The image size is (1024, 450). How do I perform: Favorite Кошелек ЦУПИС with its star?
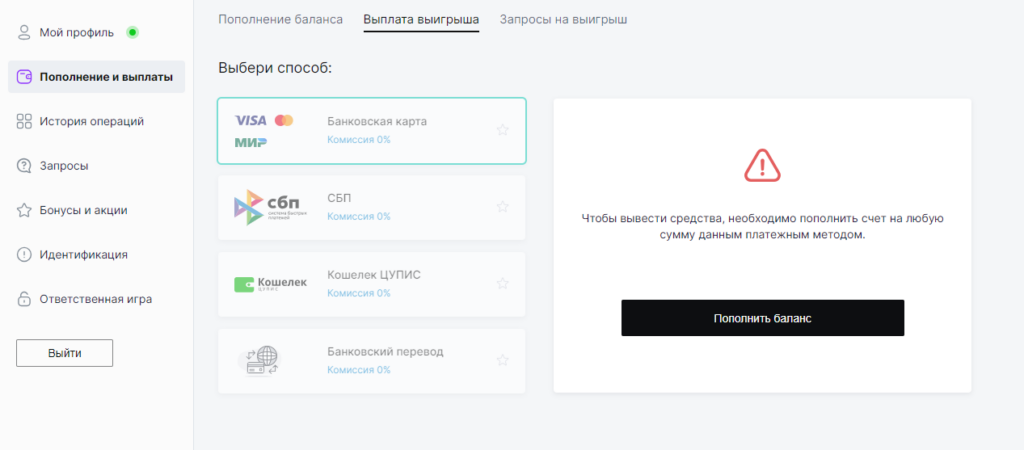click(502, 283)
